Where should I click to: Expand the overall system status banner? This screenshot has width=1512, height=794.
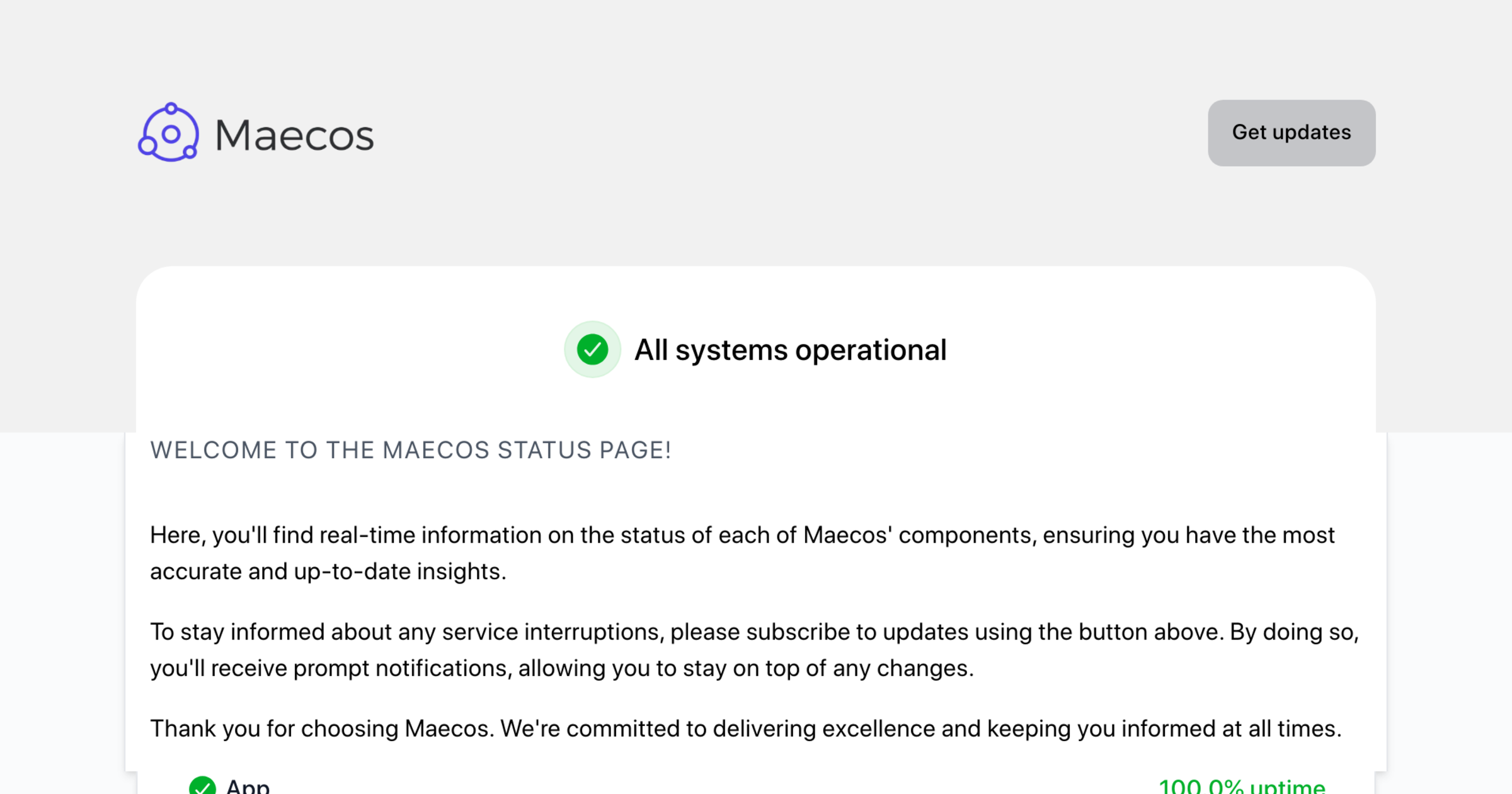756,349
